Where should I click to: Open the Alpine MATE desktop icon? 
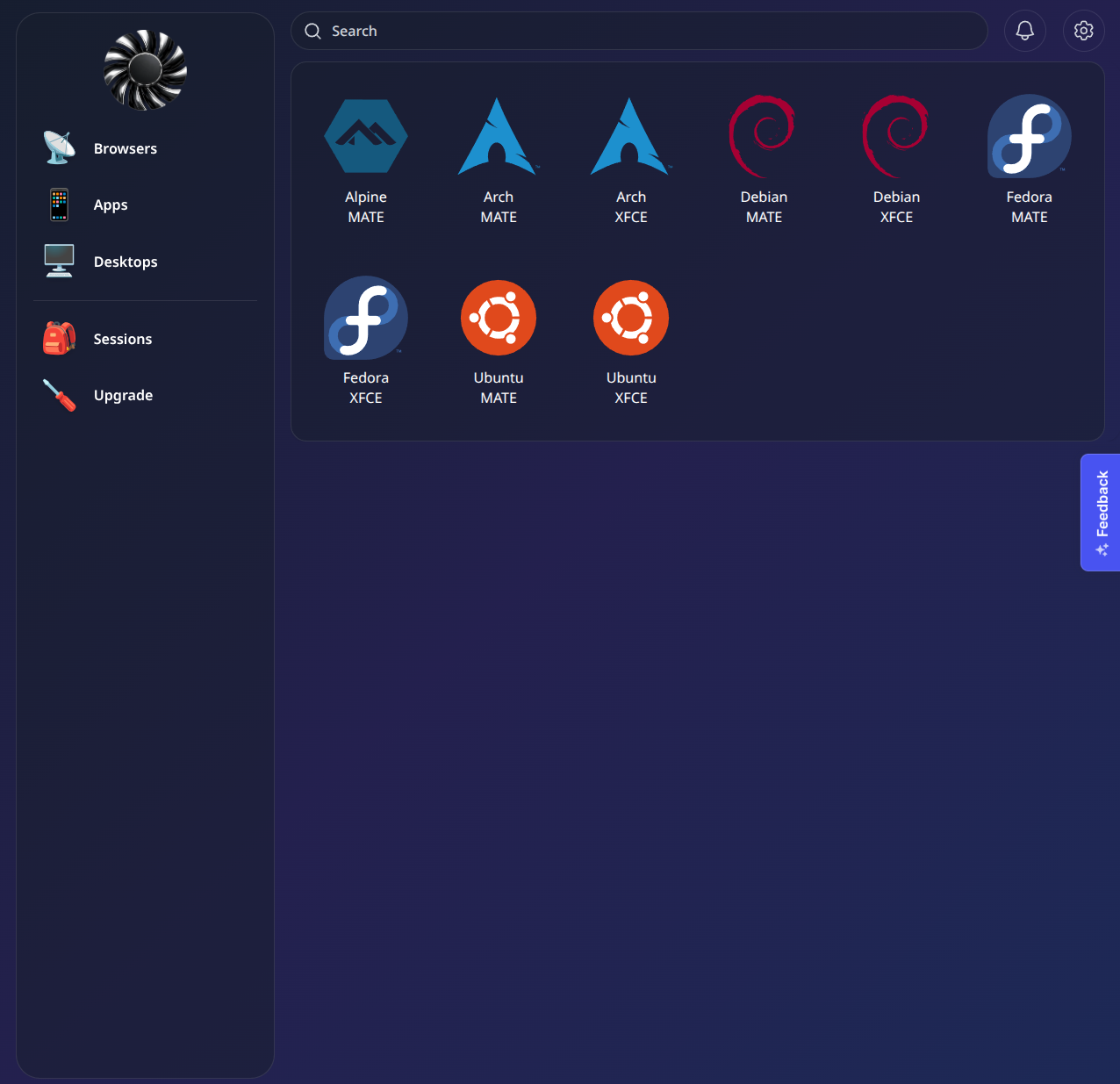pyautogui.click(x=366, y=136)
